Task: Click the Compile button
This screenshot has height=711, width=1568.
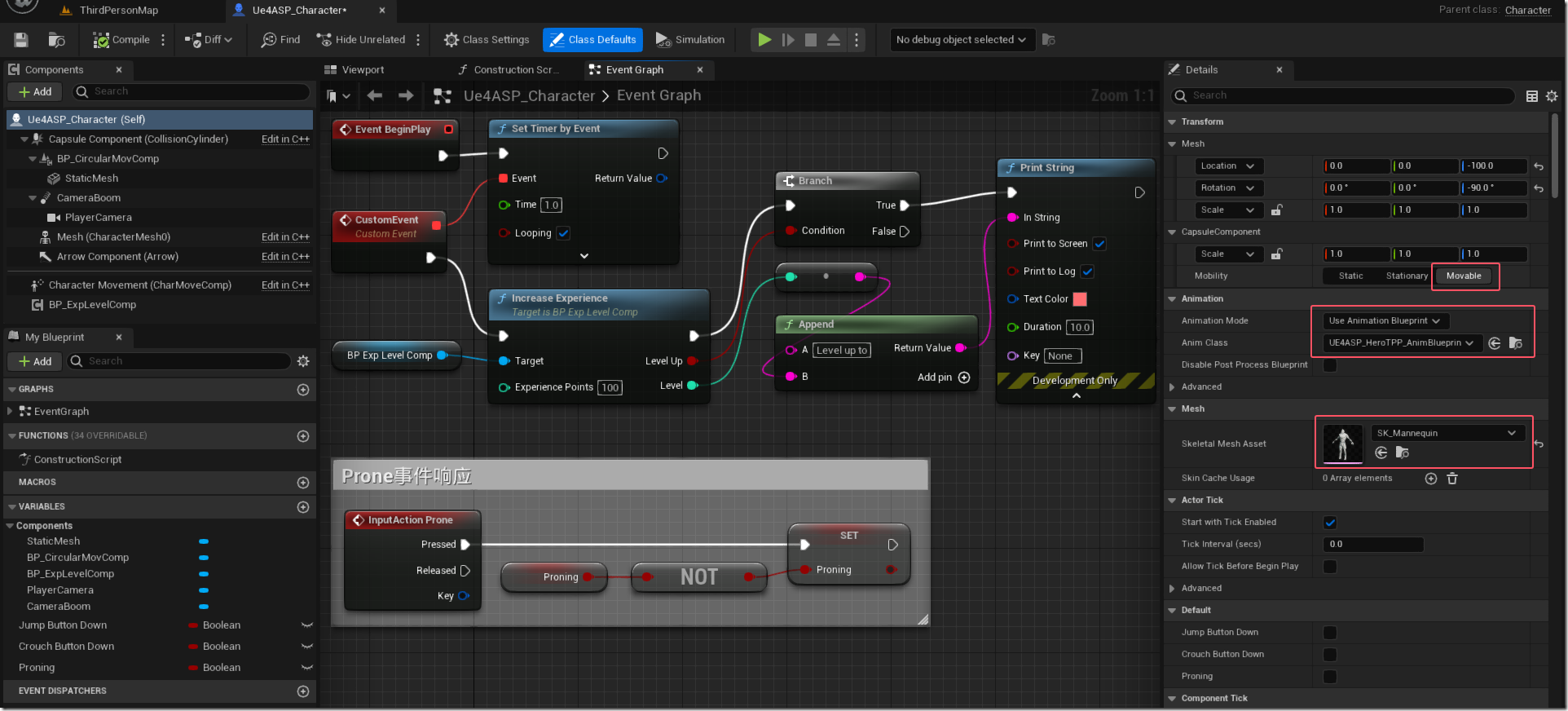Action: (x=121, y=40)
